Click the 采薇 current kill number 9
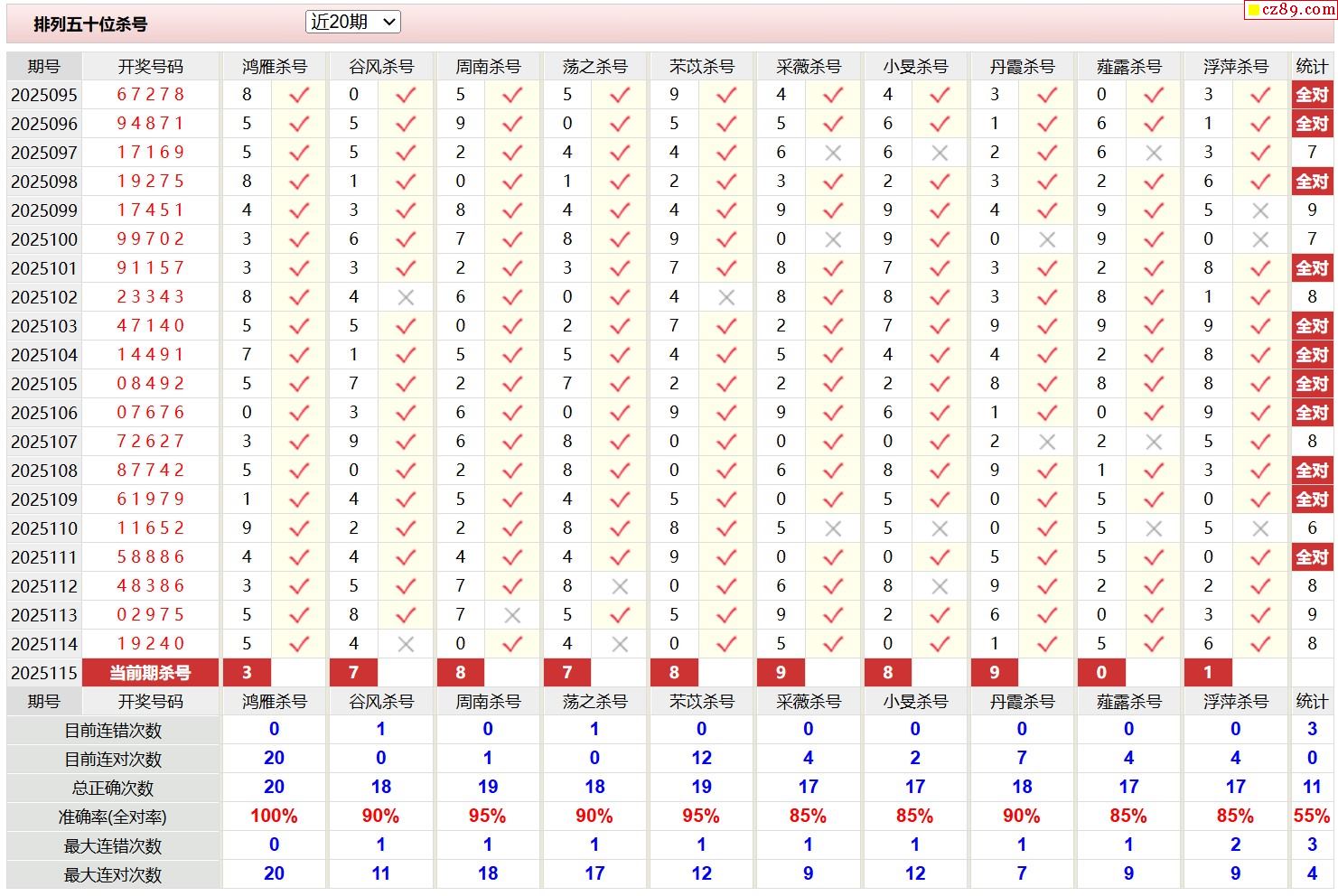Screen dimensions: 1338x896 pyautogui.click(x=781, y=673)
